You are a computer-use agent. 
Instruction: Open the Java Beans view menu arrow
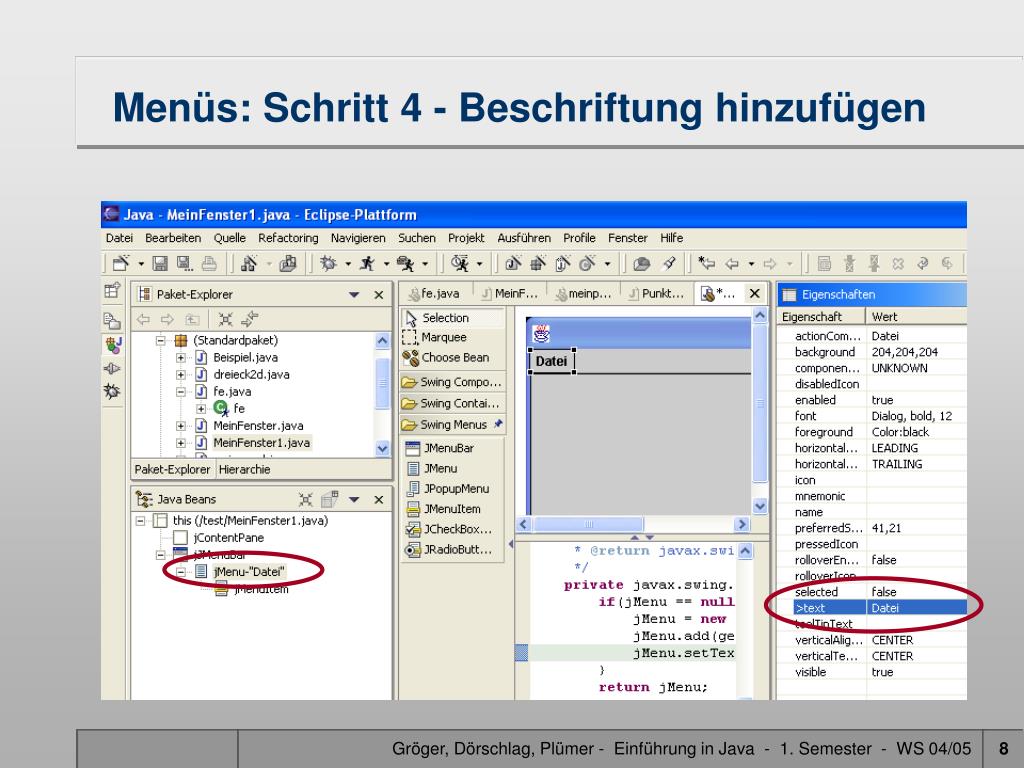click(x=354, y=500)
